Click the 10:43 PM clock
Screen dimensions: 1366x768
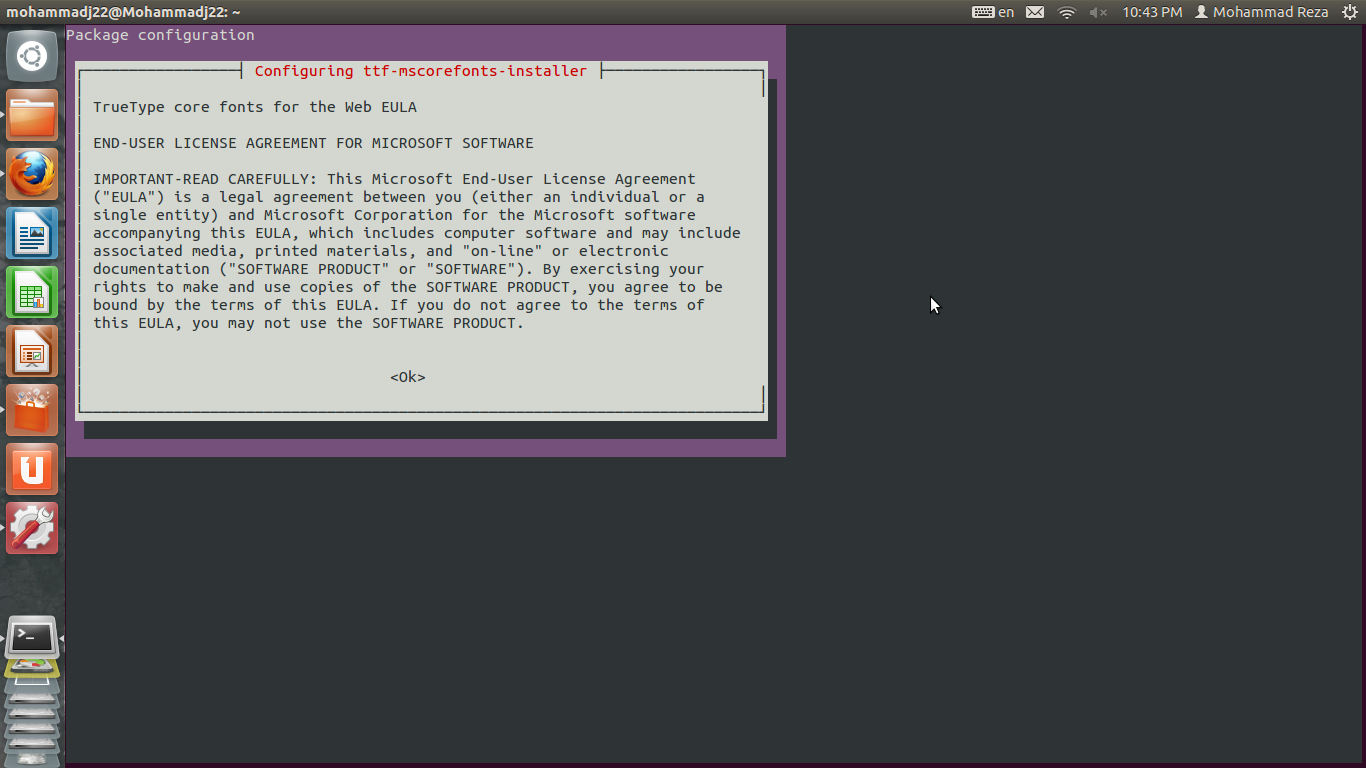tap(1152, 12)
